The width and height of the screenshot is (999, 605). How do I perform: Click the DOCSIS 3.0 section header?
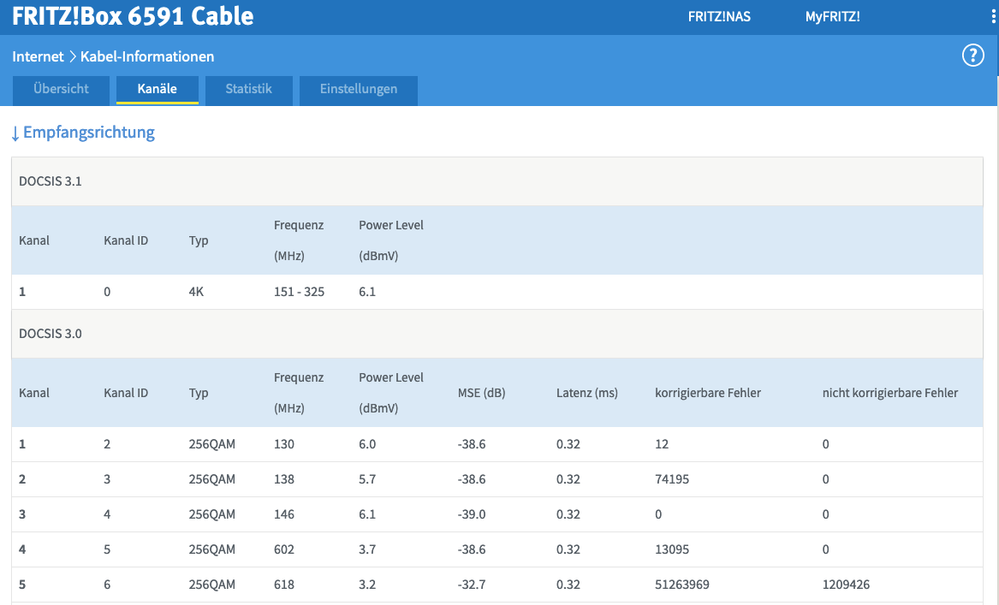[51, 334]
